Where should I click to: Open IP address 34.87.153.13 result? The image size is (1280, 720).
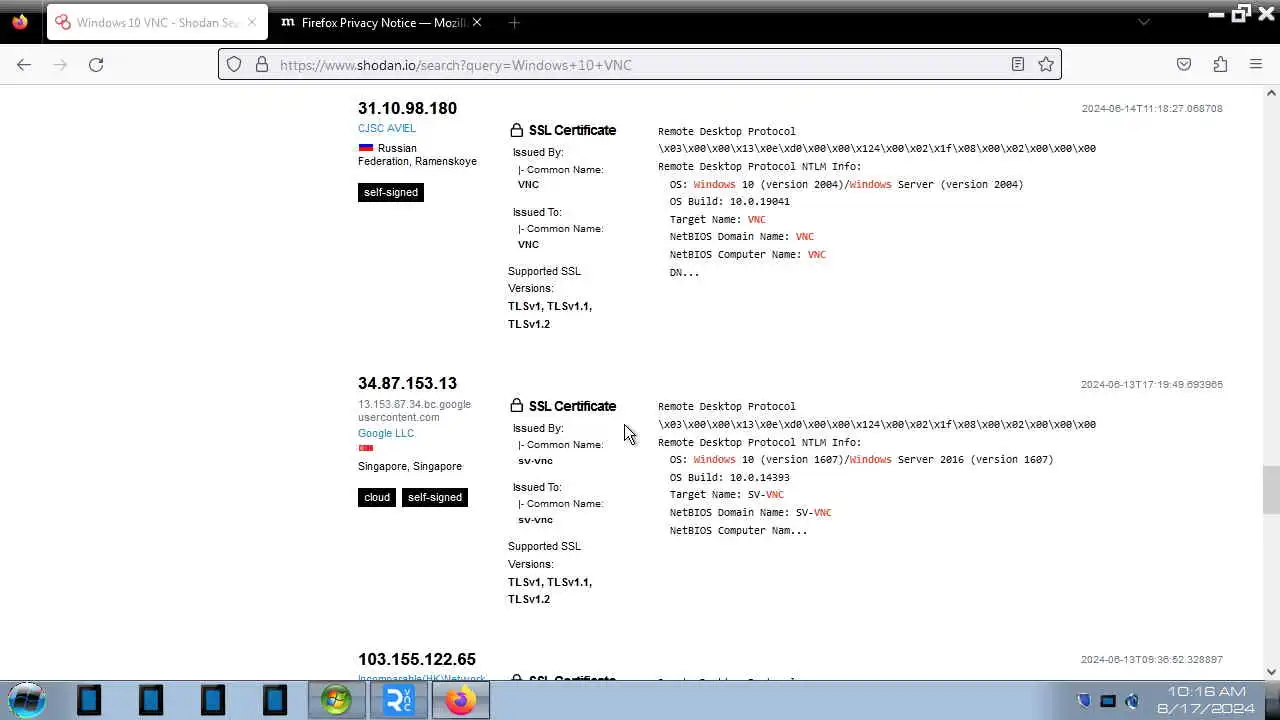click(x=407, y=383)
